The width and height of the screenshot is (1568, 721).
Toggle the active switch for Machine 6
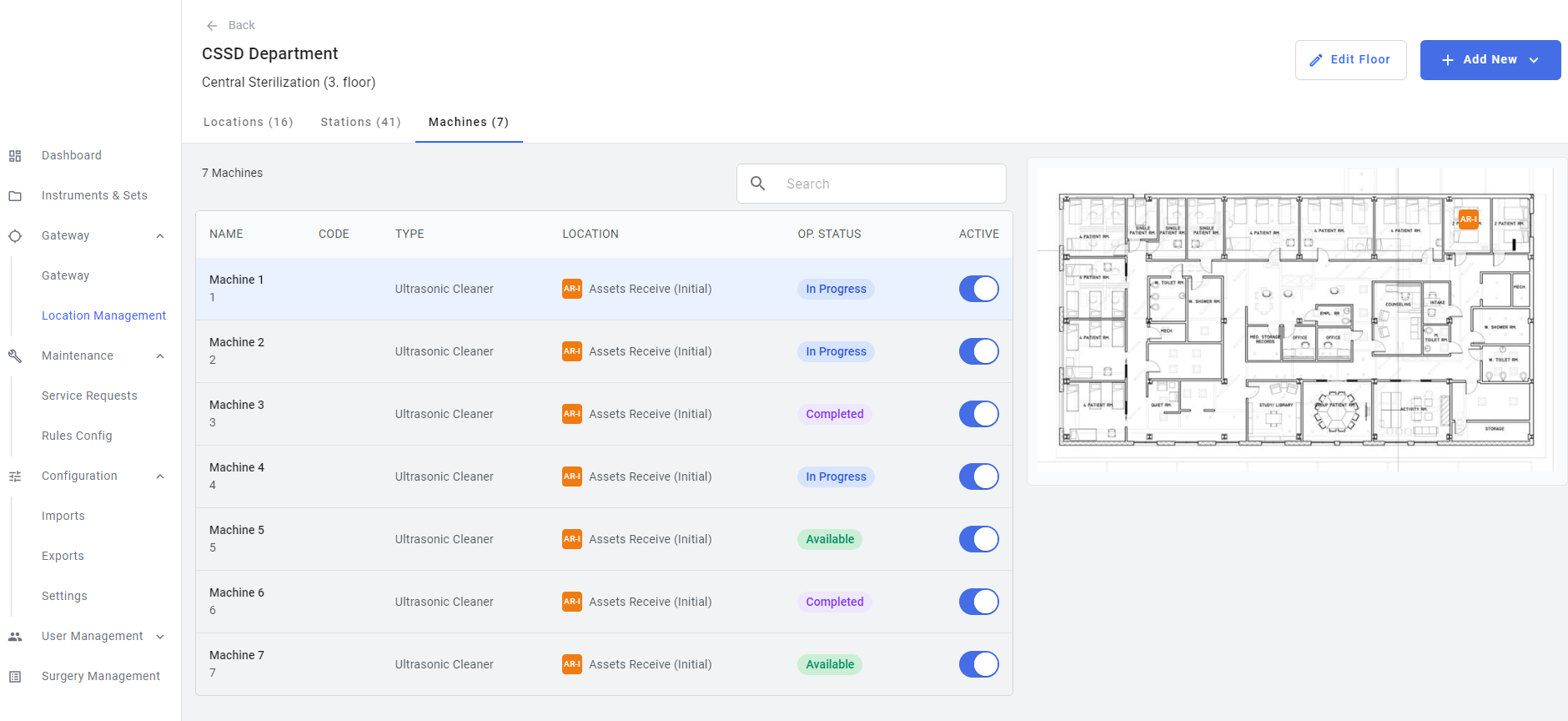pos(979,602)
